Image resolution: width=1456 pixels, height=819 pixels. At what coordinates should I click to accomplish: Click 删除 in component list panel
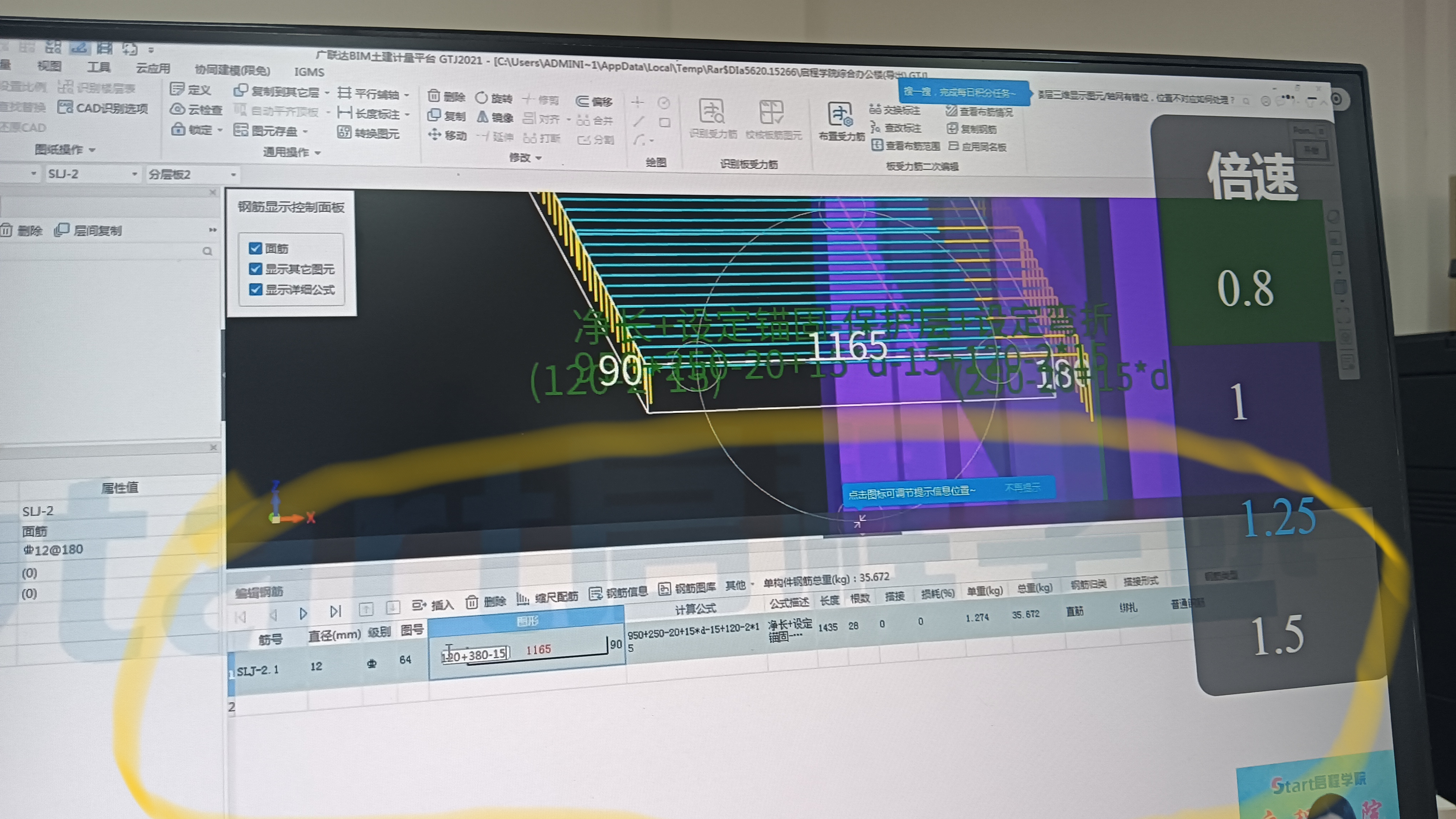(x=21, y=230)
